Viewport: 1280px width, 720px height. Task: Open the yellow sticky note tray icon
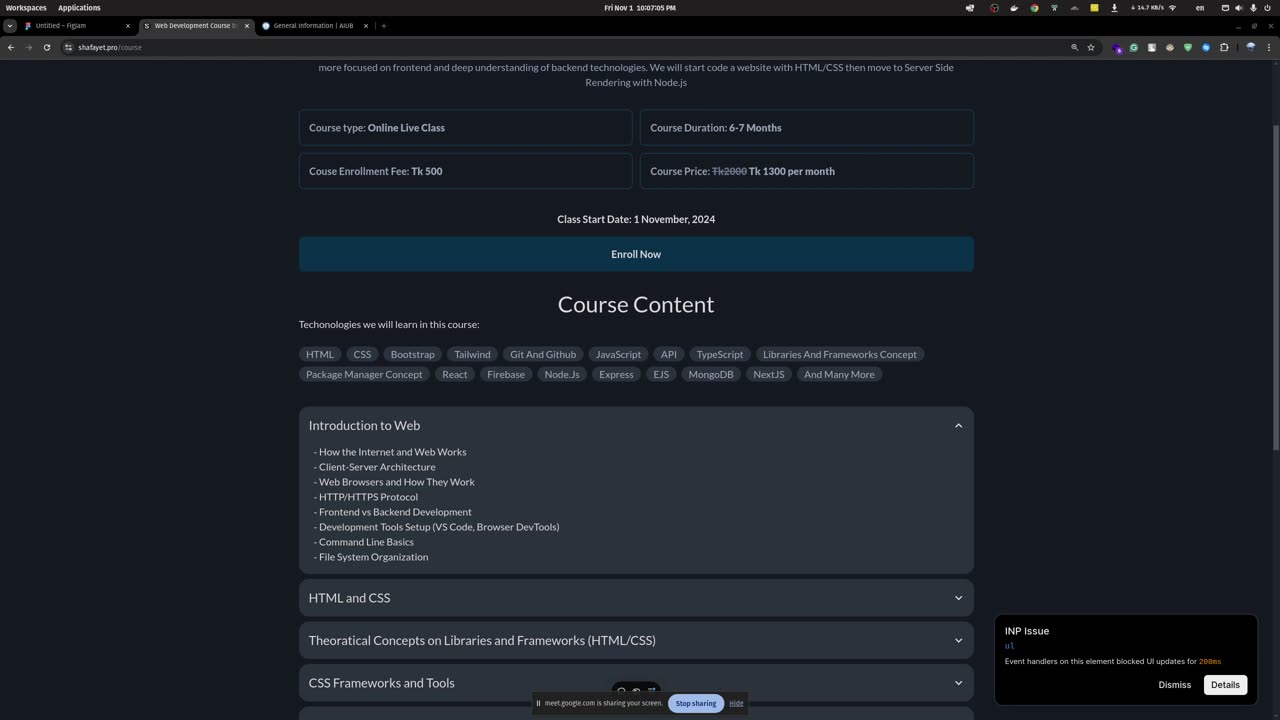click(1094, 8)
